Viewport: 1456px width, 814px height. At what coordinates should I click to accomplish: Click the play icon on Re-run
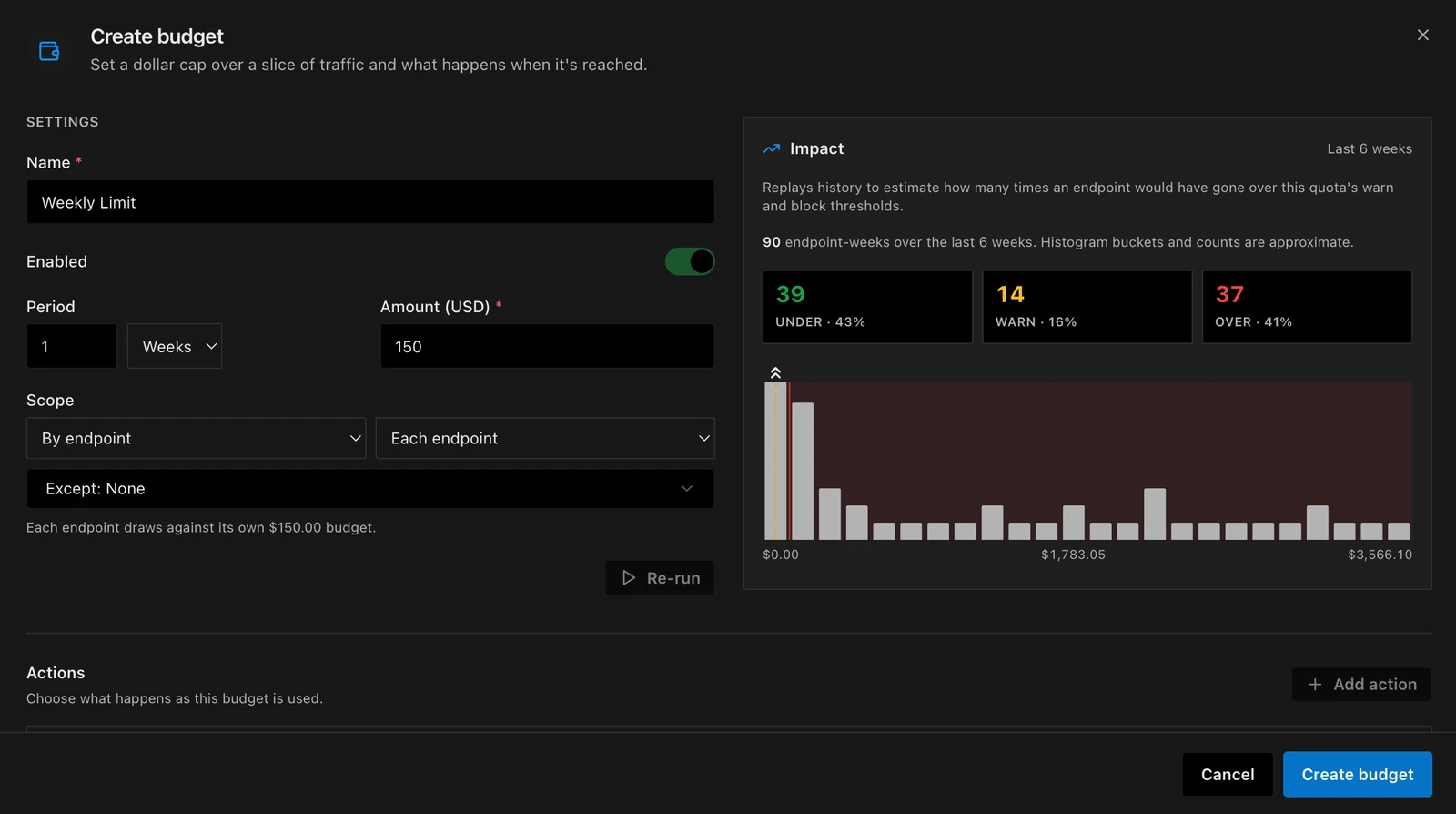click(x=628, y=578)
